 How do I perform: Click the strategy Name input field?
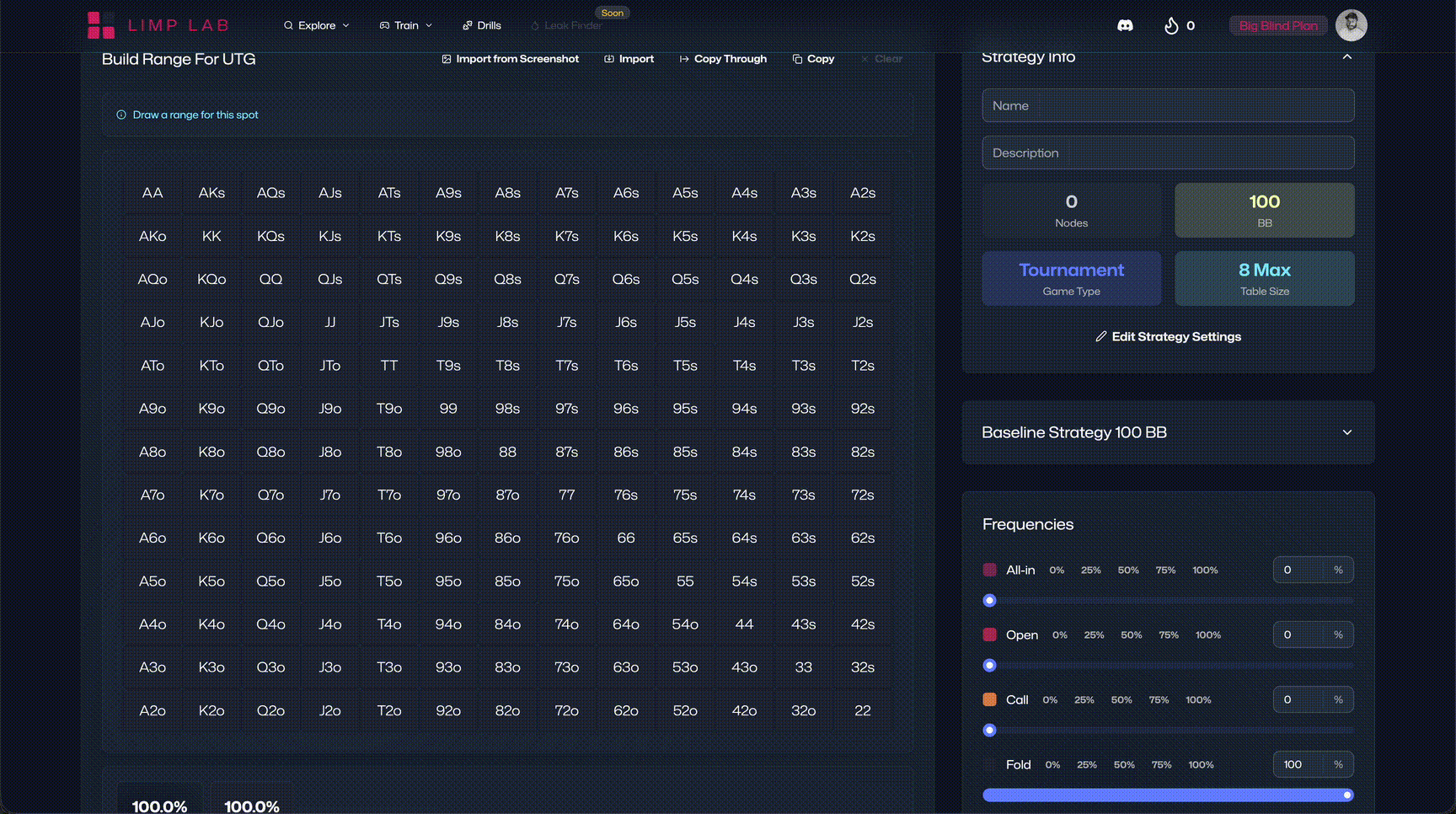coord(1168,105)
